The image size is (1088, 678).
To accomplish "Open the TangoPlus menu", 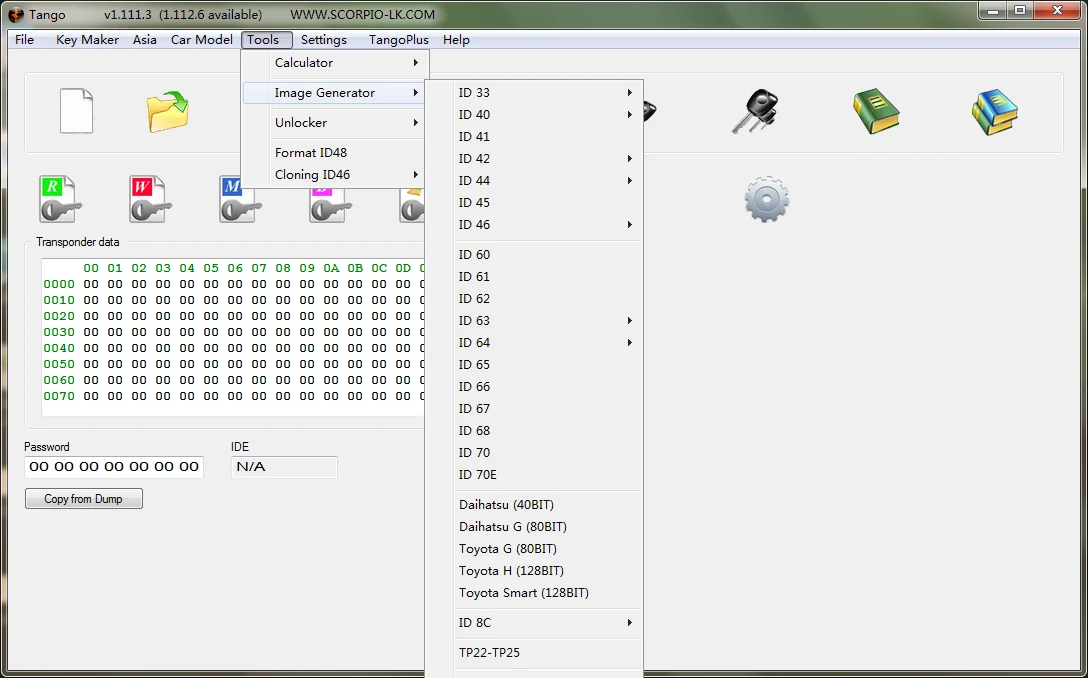I will [399, 40].
